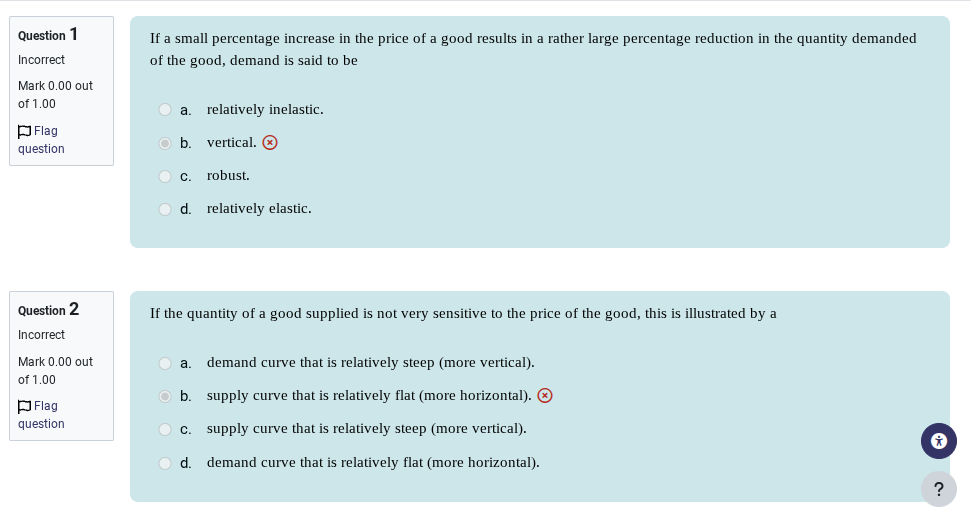Click the flag icon for Question 2
The image size is (971, 512).
pos(24,406)
